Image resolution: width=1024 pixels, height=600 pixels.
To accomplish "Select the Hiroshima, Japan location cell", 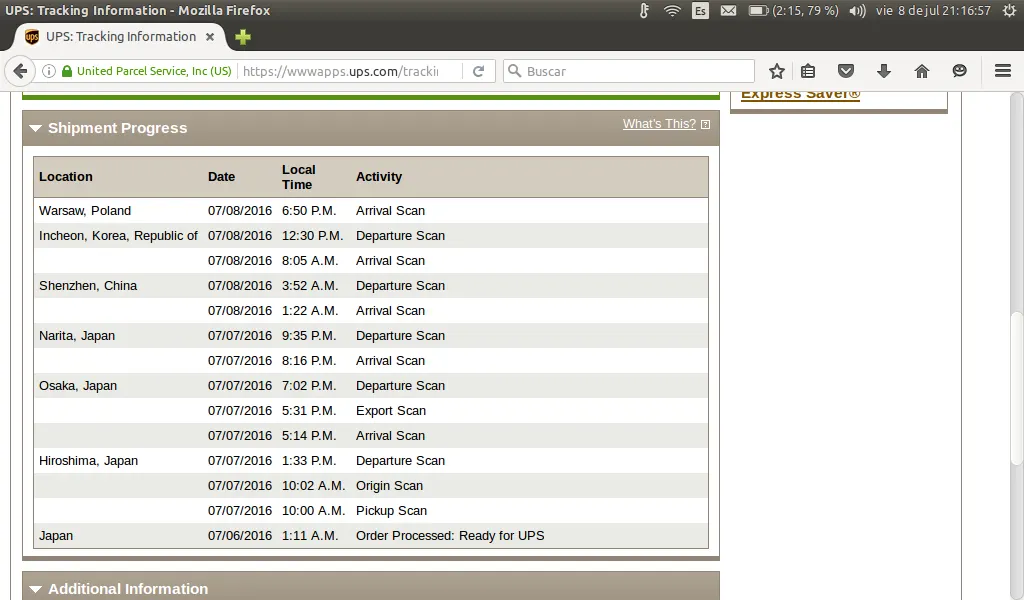I will (88, 461).
